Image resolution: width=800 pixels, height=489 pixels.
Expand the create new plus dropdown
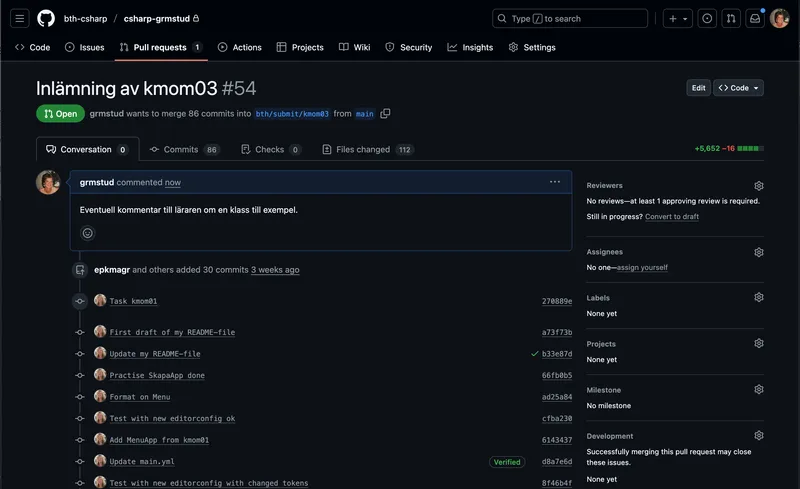tap(678, 18)
